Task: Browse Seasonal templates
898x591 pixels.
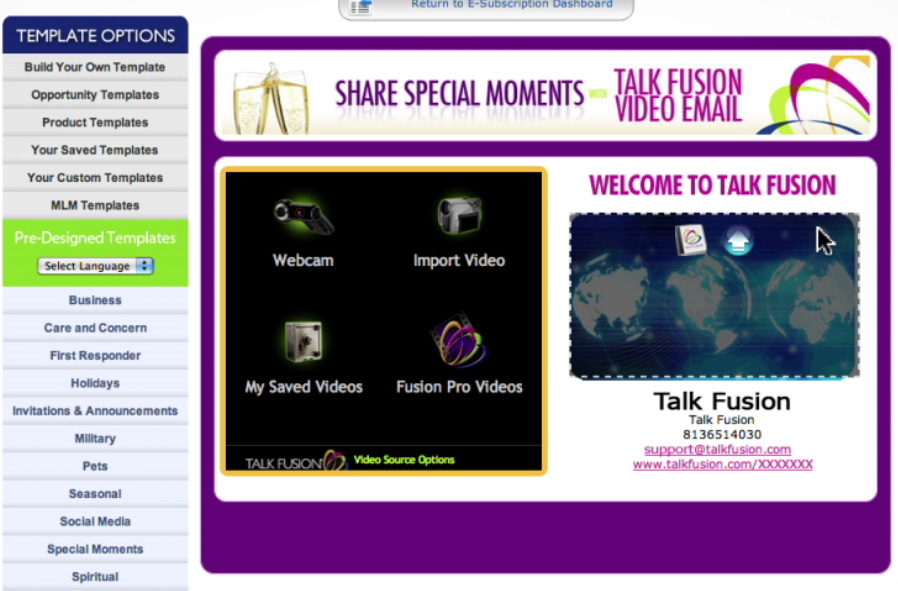Action: (95, 494)
